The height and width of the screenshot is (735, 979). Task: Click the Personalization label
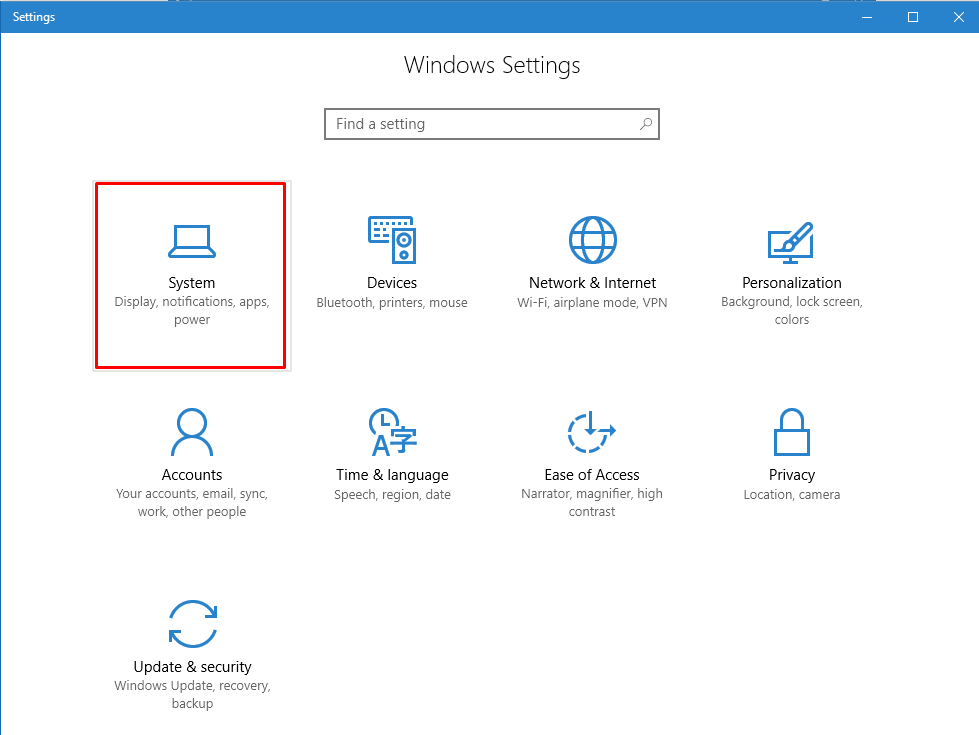coord(792,283)
